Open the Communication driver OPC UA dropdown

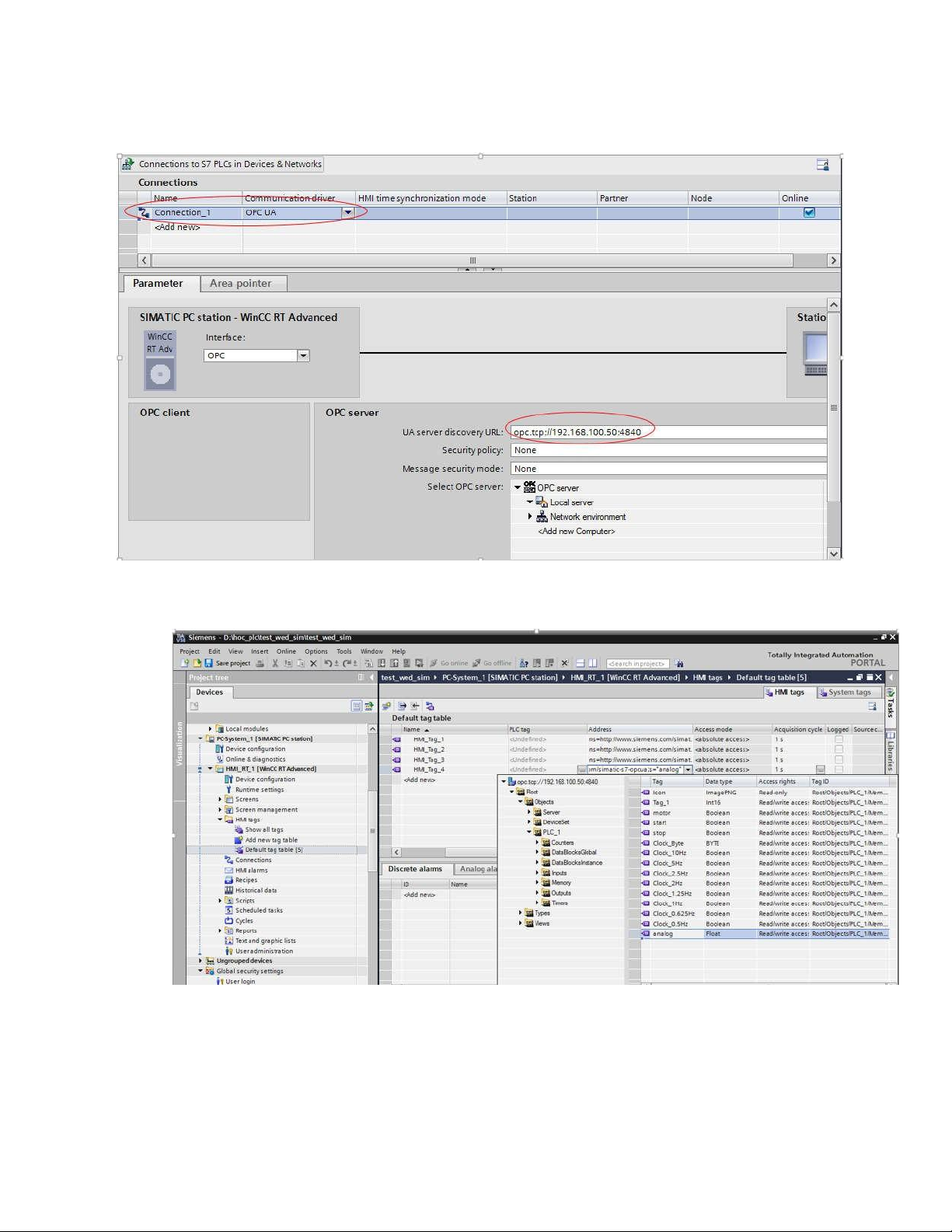[348, 212]
